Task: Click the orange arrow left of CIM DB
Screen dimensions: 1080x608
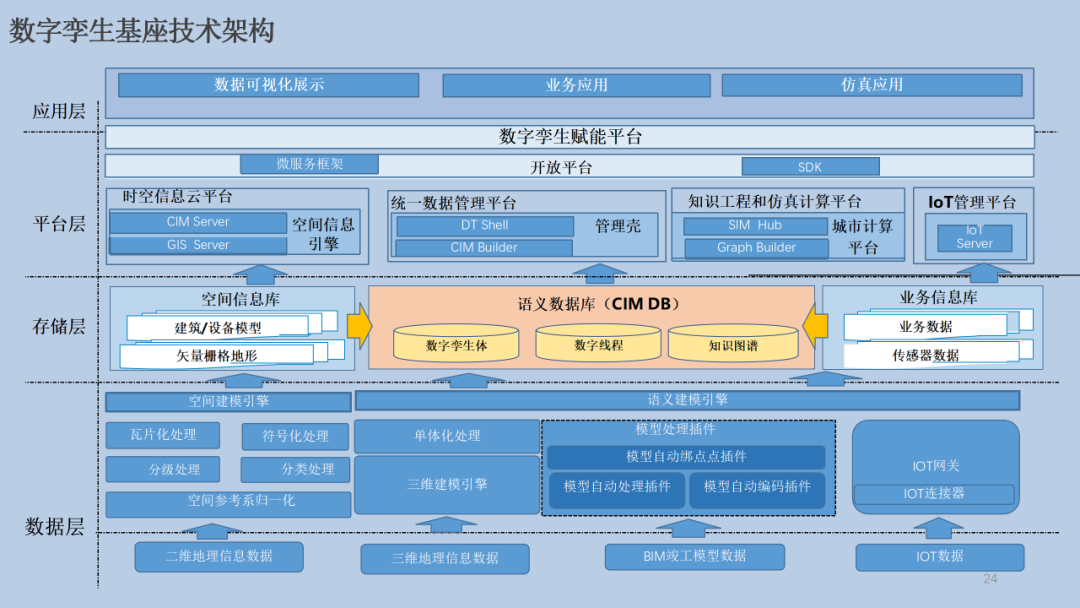Action: [x=360, y=326]
